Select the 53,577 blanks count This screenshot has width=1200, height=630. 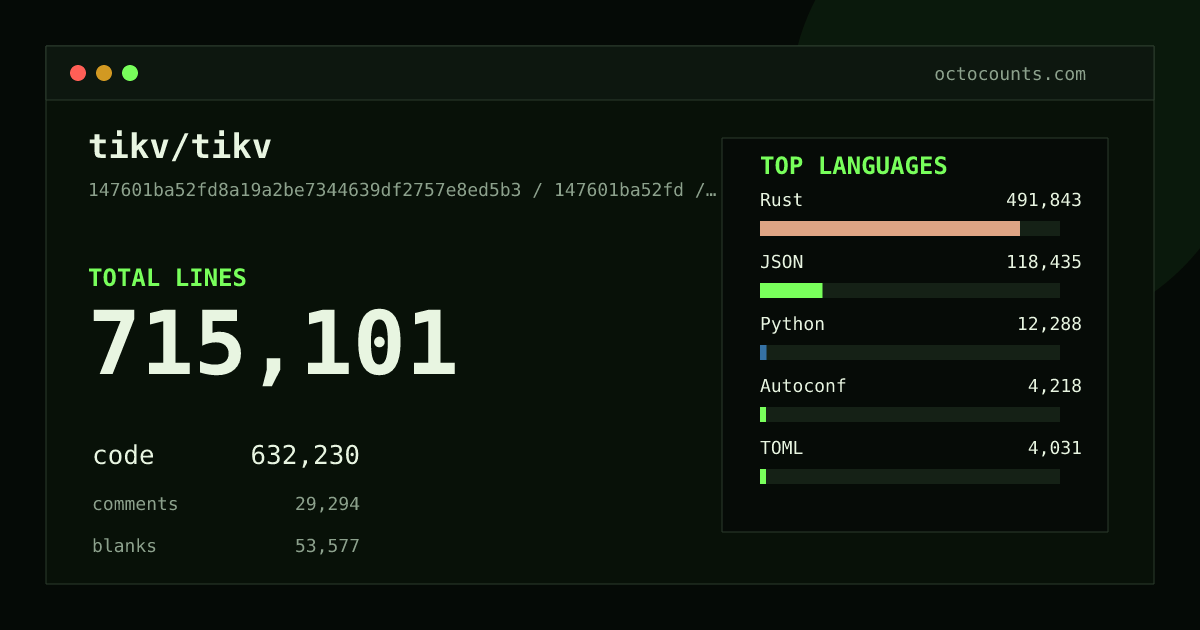(x=327, y=546)
